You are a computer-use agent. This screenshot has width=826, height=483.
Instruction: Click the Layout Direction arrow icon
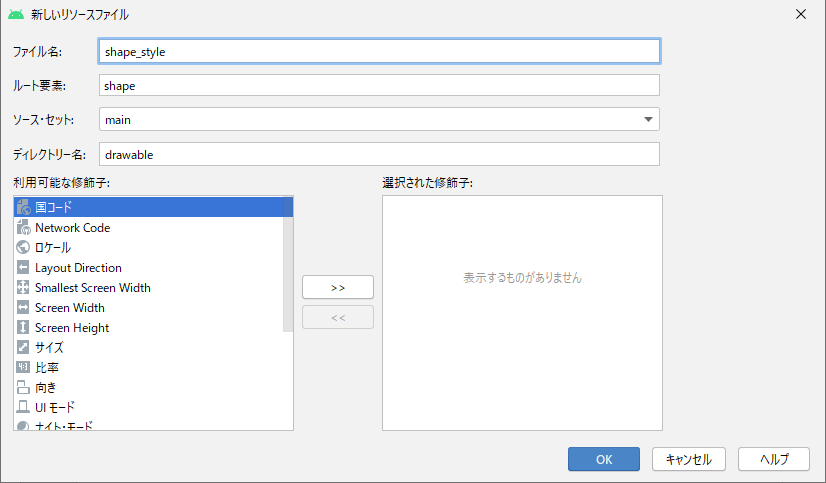tap(23, 267)
